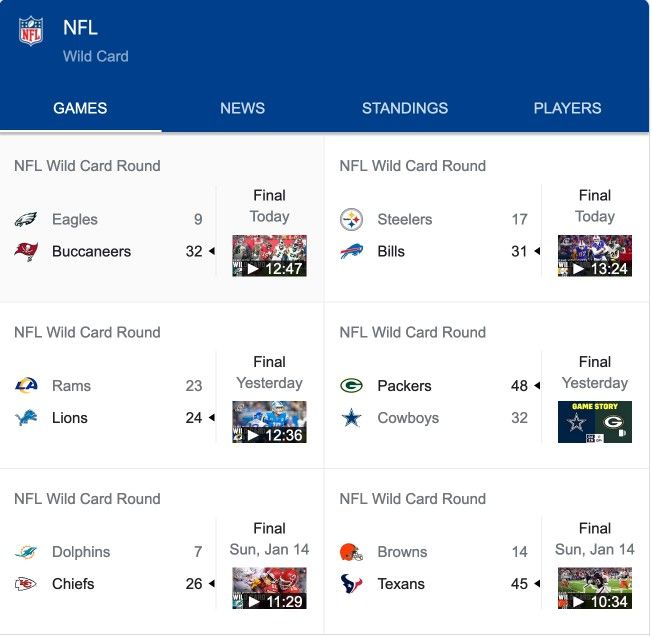Click the Dolphins team name

coord(81,552)
